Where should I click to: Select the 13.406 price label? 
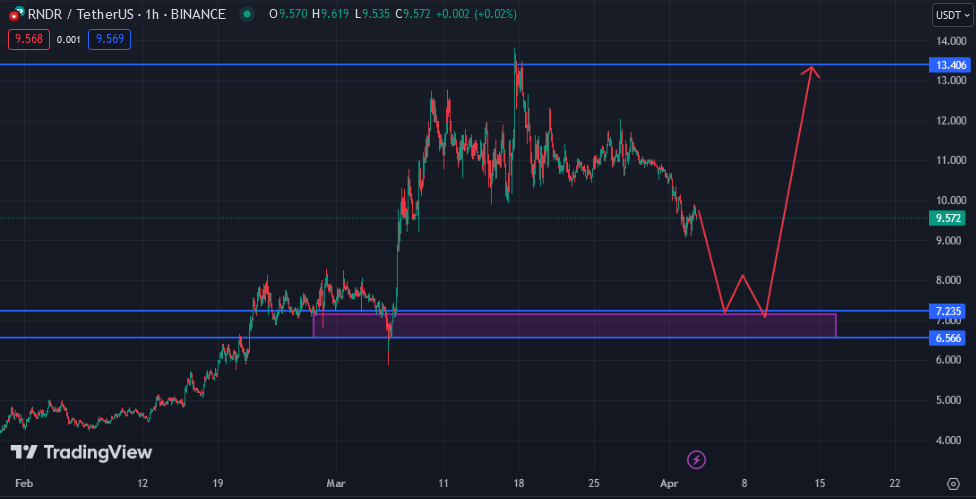949,65
